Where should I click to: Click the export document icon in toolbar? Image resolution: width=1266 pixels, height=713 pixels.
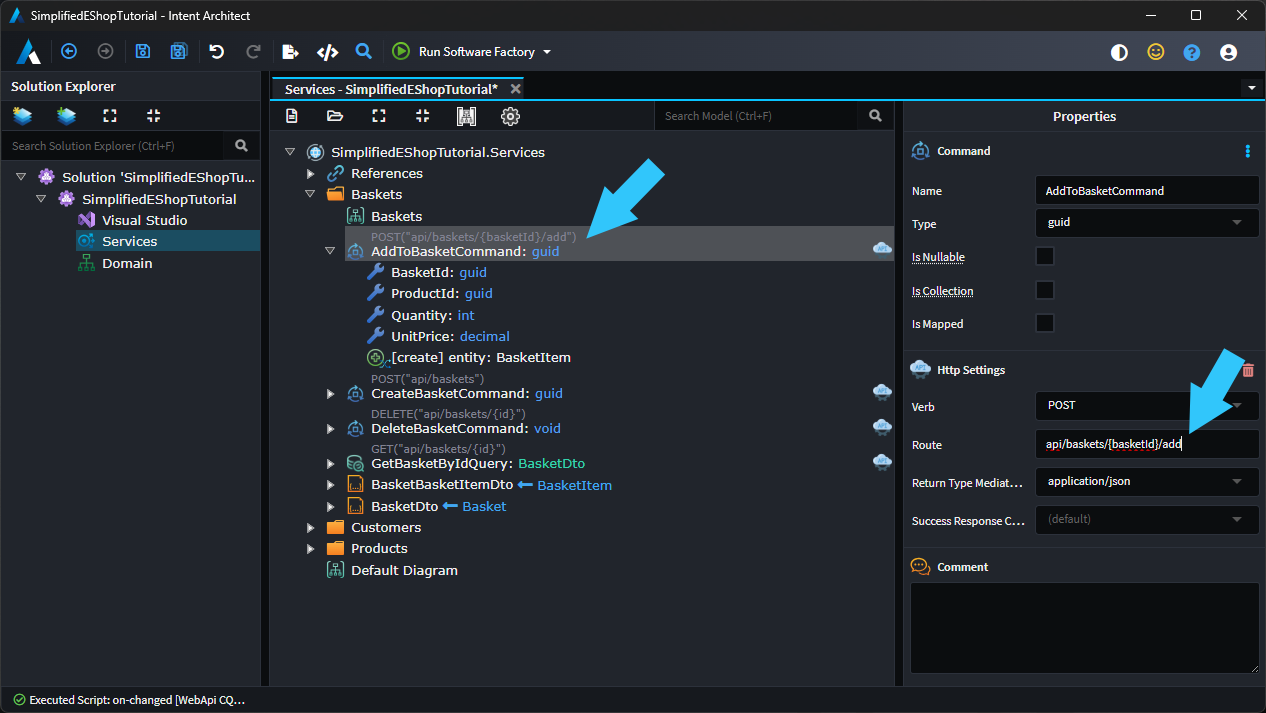(290, 51)
